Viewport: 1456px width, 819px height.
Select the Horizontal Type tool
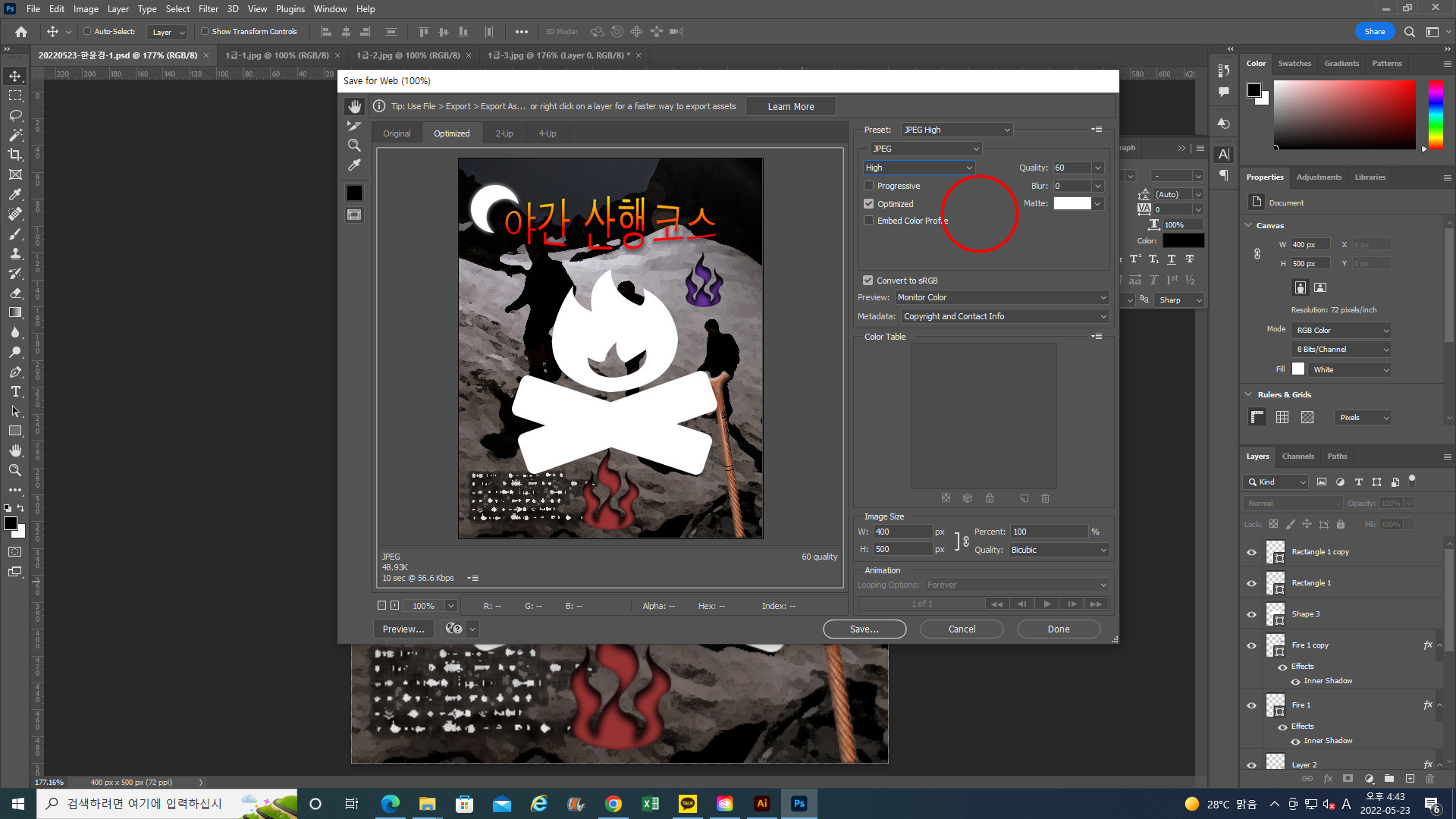15,391
